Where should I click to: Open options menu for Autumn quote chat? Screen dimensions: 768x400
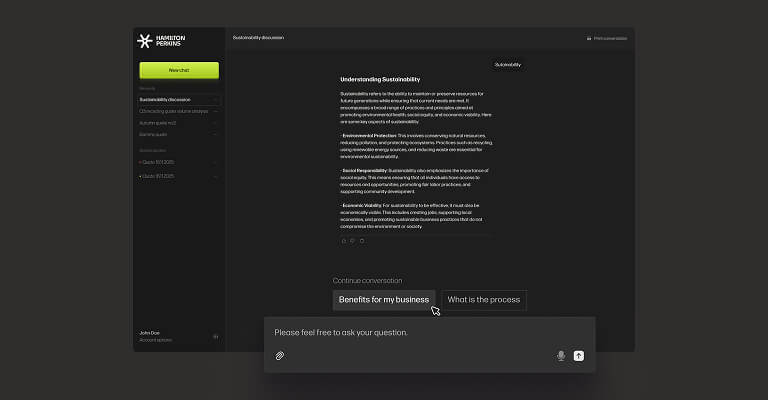(215, 122)
